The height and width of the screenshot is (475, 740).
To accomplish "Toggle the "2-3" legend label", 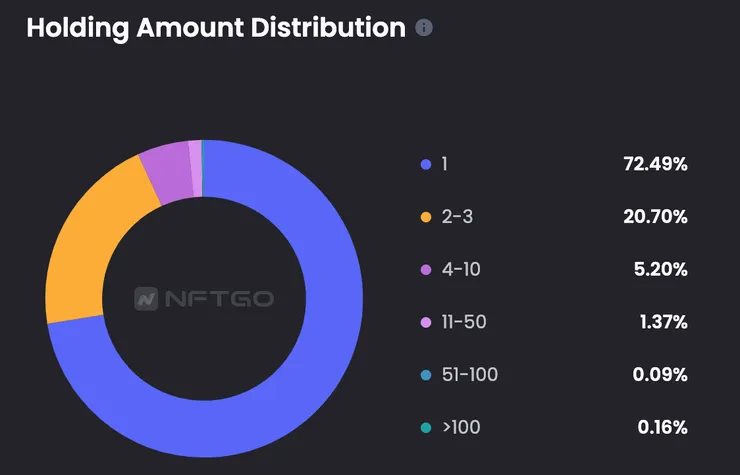I will coord(456,217).
